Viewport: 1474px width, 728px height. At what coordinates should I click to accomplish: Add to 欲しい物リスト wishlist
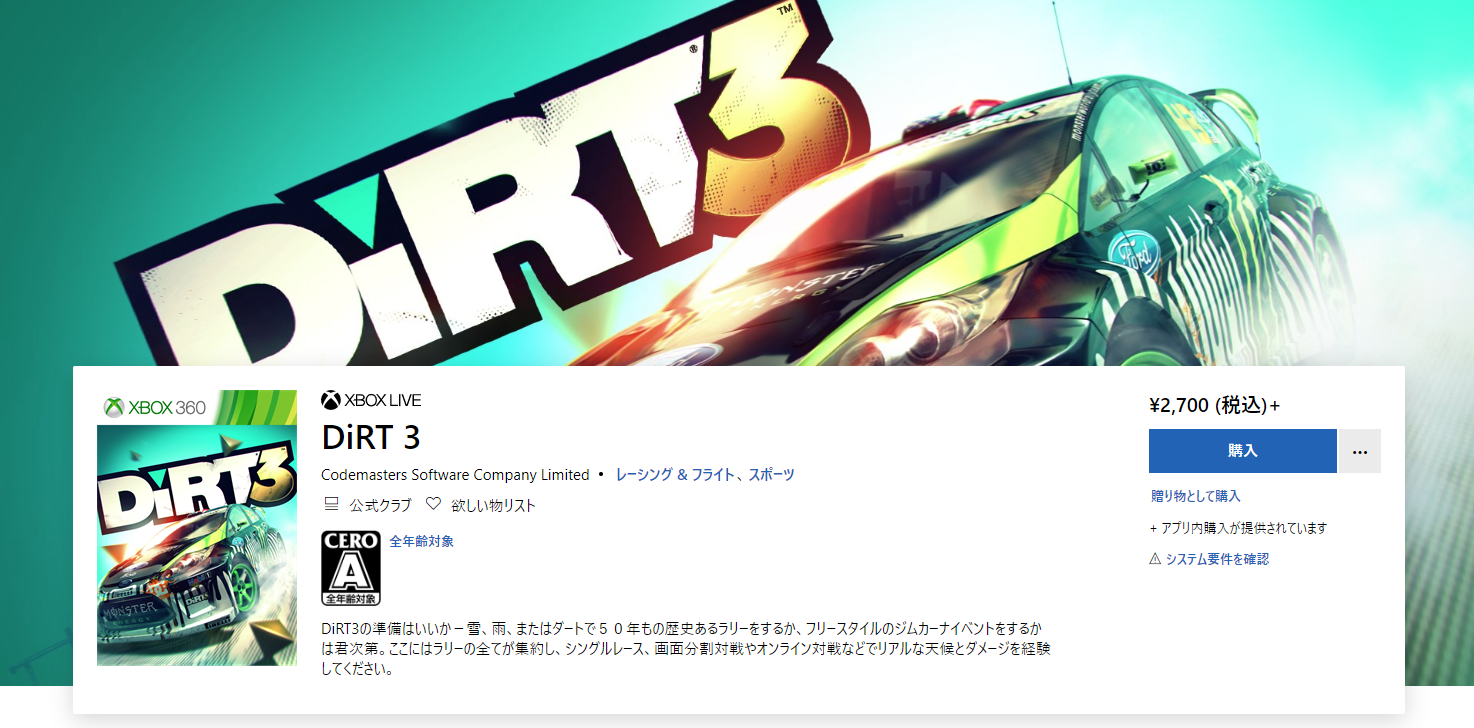pyautogui.click(x=493, y=505)
